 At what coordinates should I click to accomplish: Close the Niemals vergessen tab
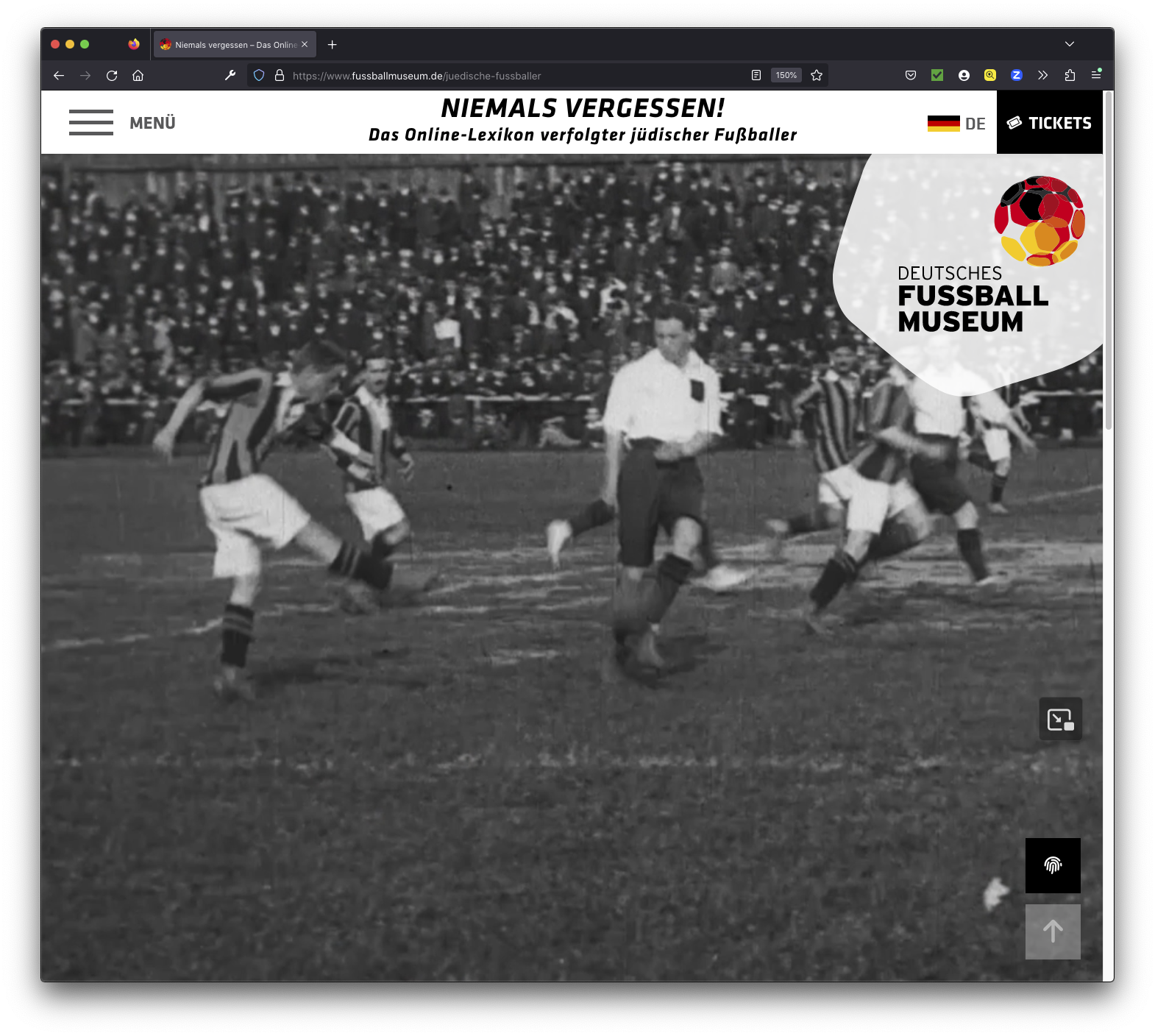pos(305,44)
